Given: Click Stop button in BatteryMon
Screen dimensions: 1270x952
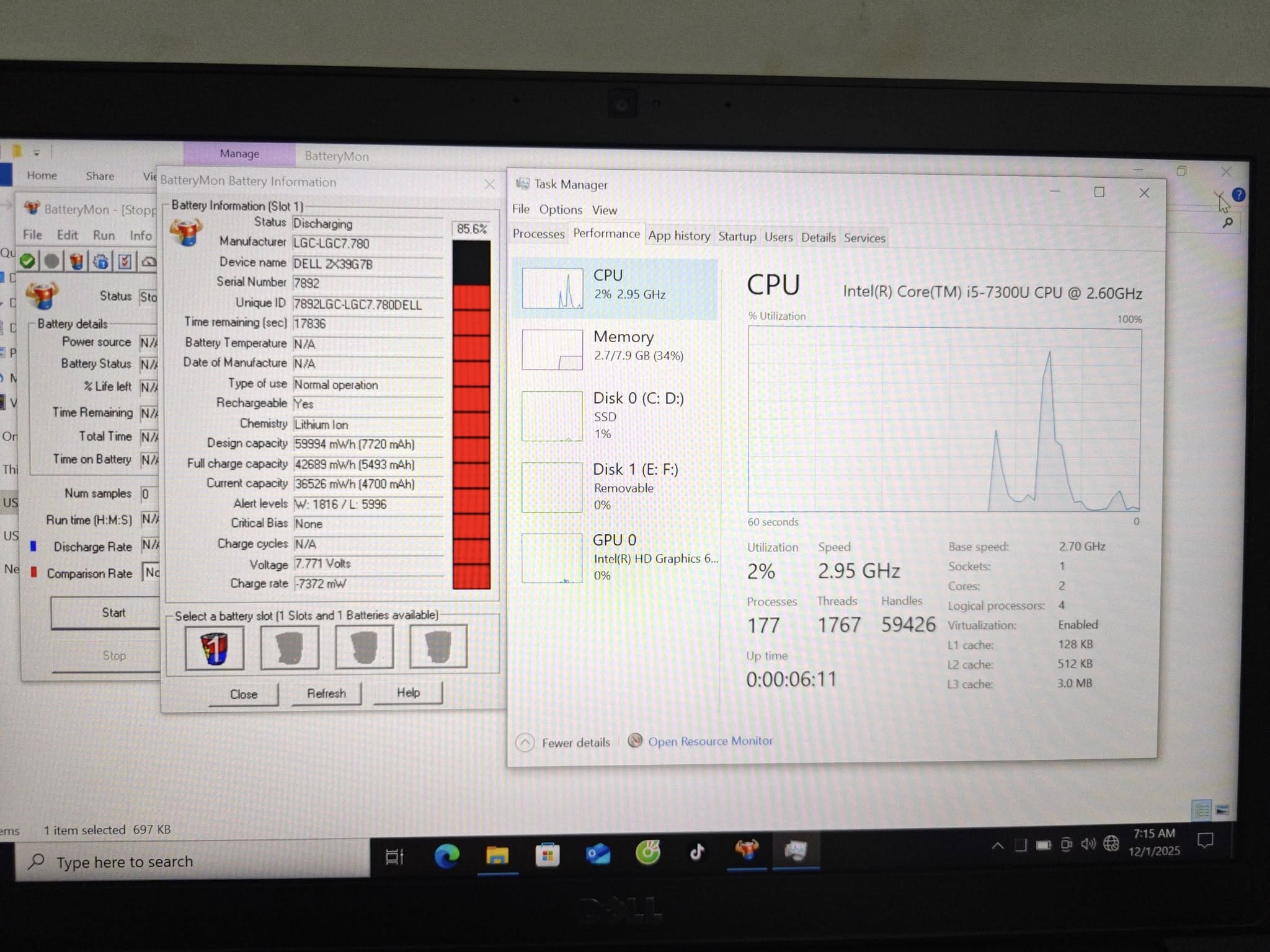Looking at the screenshot, I should 106,656.
